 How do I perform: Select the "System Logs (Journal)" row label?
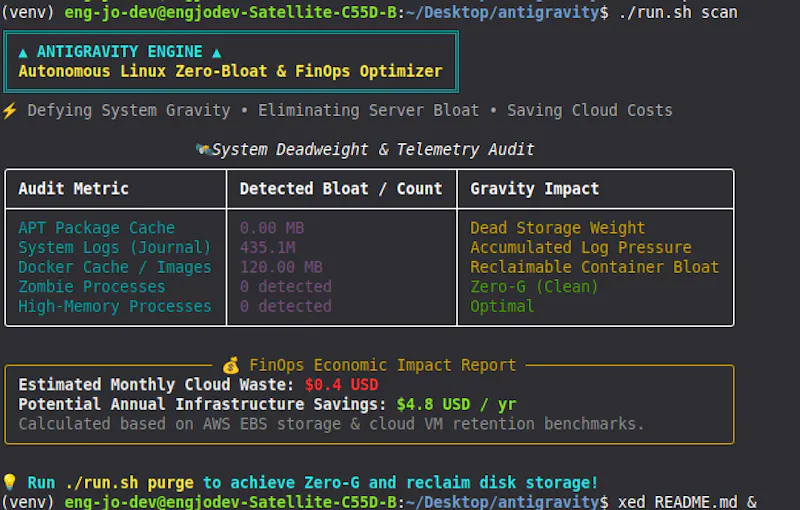click(x=115, y=247)
